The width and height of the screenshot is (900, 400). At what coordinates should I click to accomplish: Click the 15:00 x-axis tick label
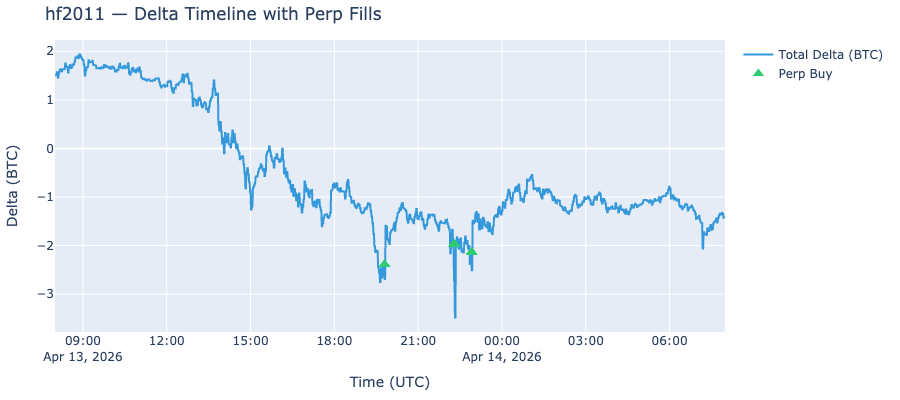(x=250, y=341)
